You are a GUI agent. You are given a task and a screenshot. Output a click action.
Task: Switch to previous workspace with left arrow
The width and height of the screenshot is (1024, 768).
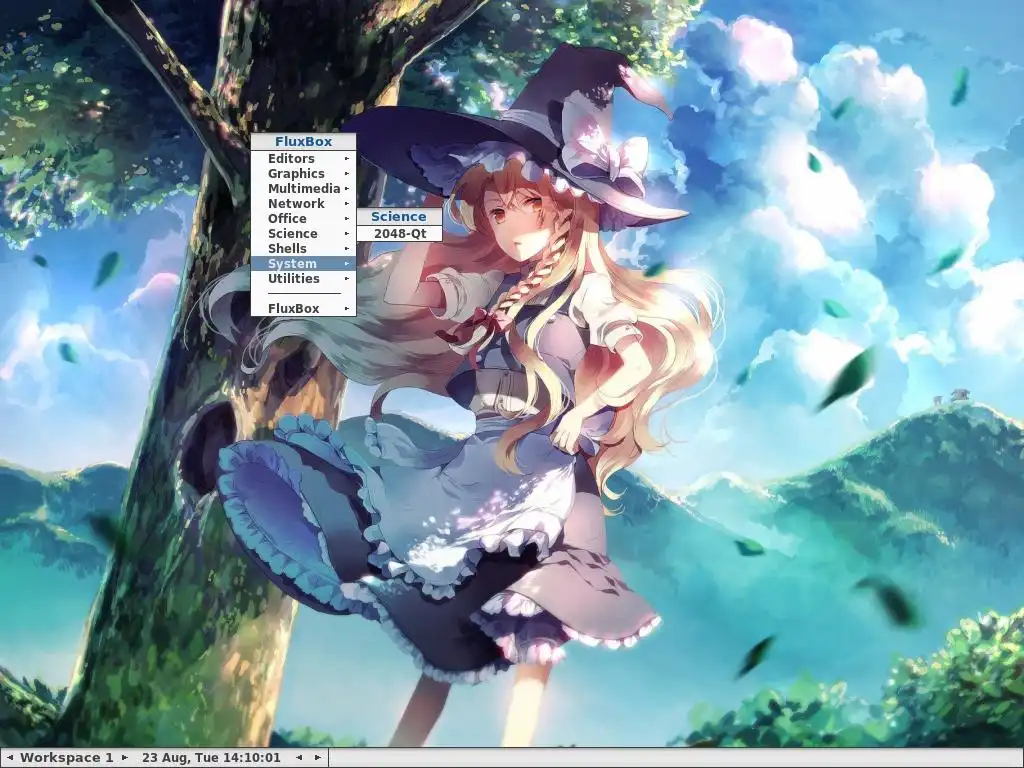(10, 758)
